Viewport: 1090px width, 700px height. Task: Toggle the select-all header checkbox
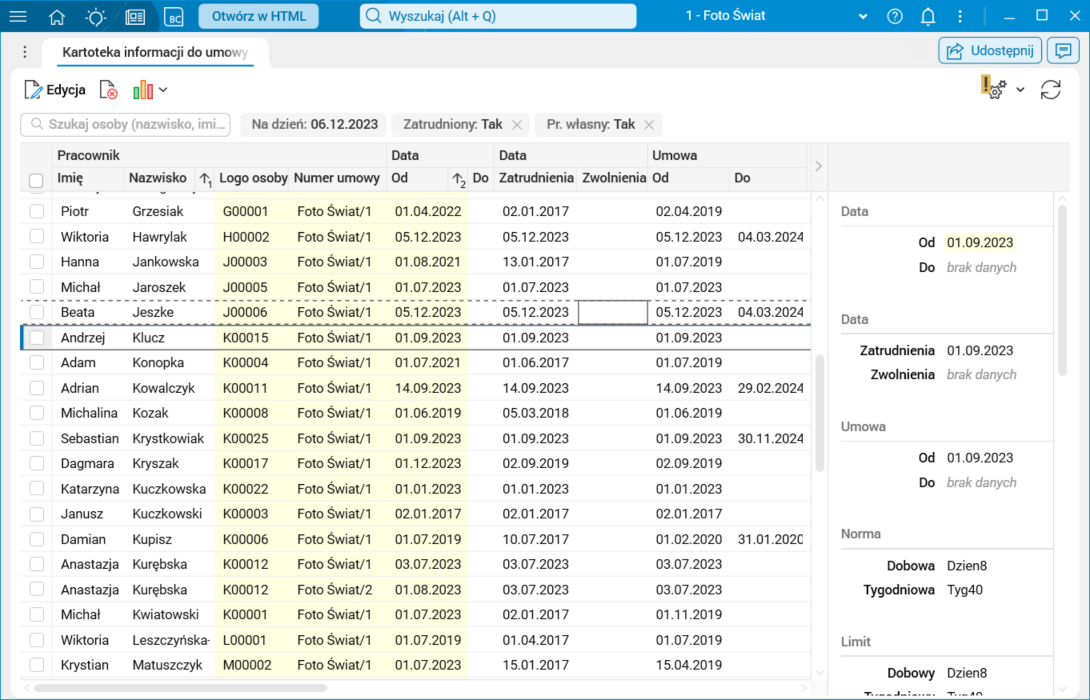[36, 180]
